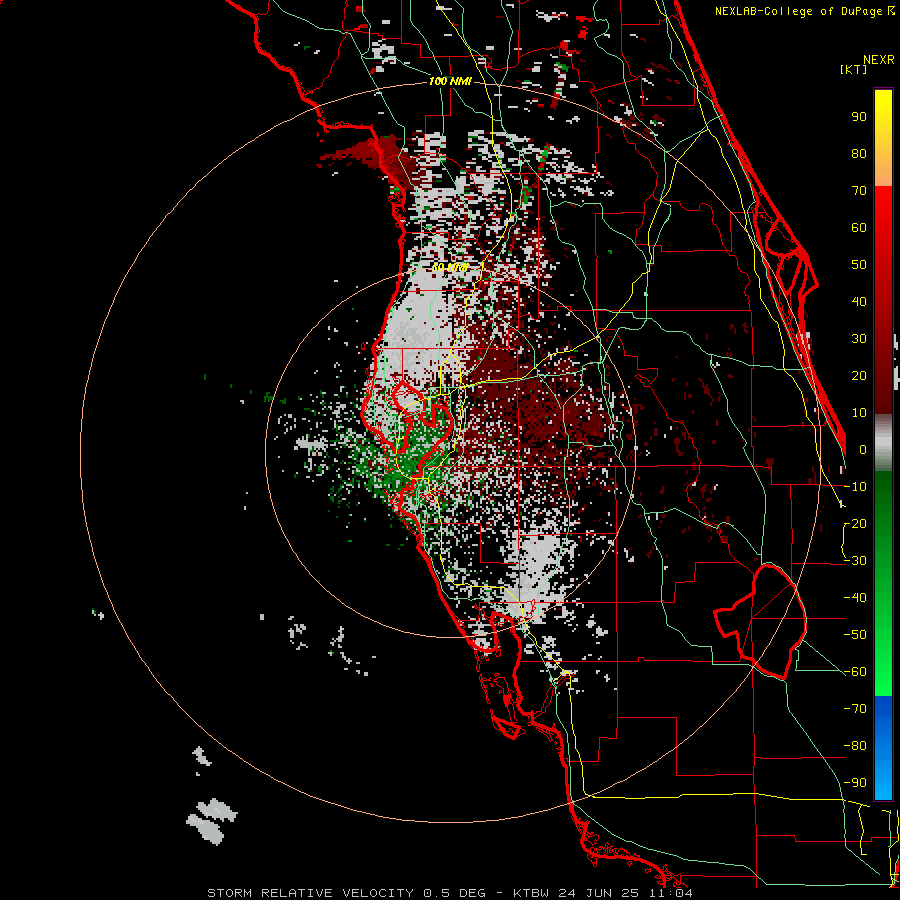Click the 60 value on the velocity scale
The height and width of the screenshot is (900, 900).
(859, 228)
